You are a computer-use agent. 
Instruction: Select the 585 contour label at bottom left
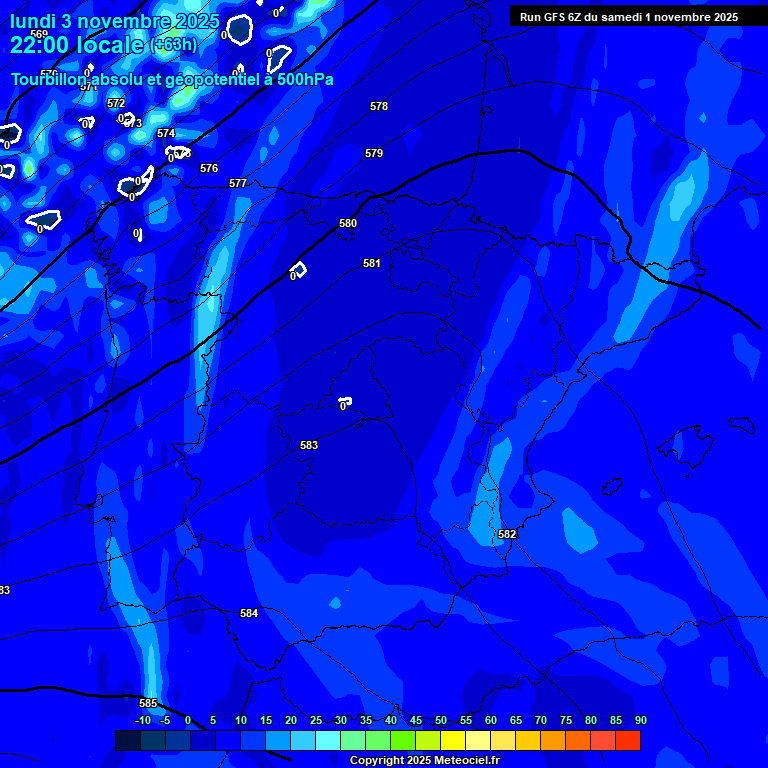click(148, 703)
